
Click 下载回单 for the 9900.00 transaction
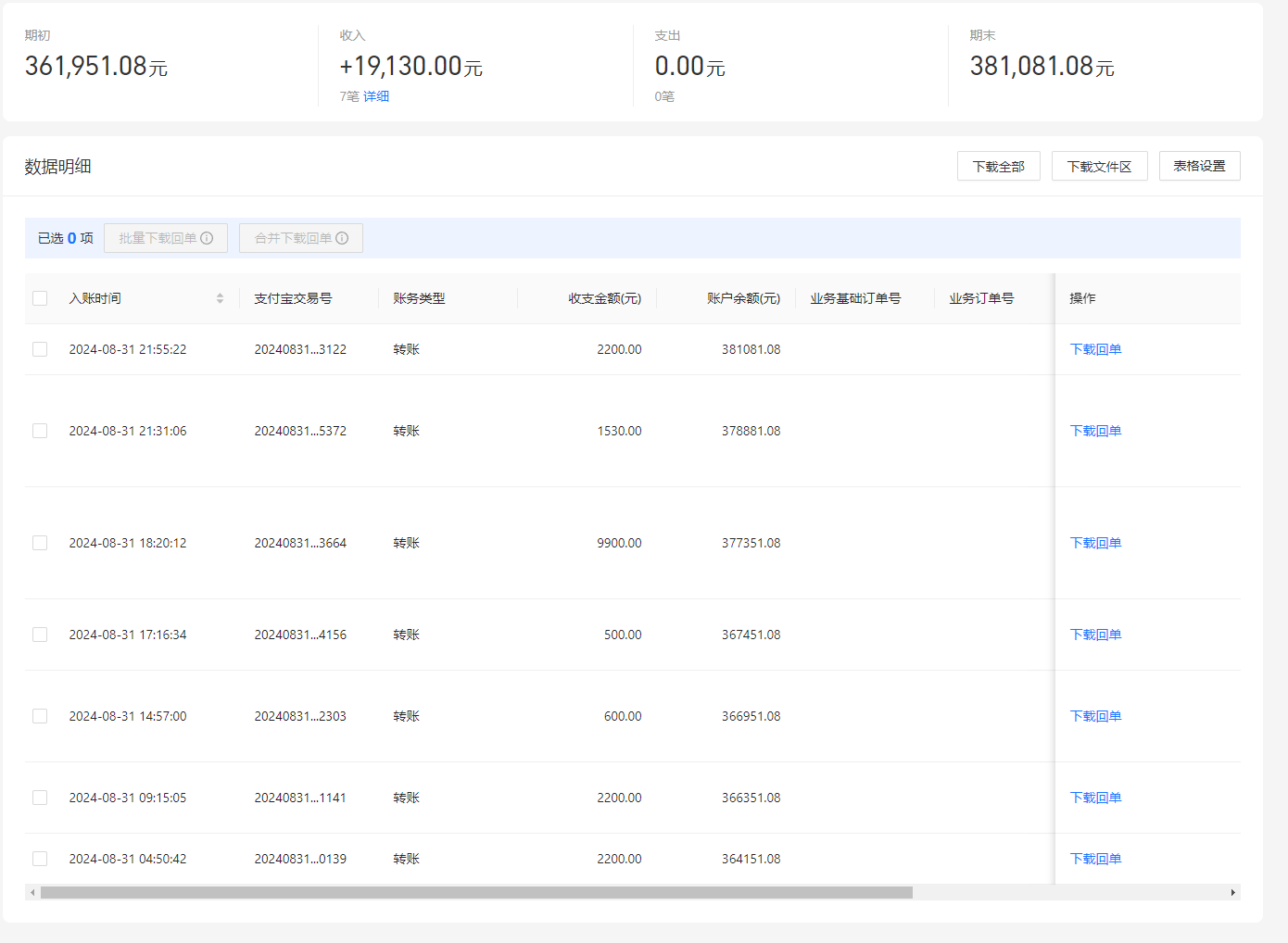tap(1095, 543)
